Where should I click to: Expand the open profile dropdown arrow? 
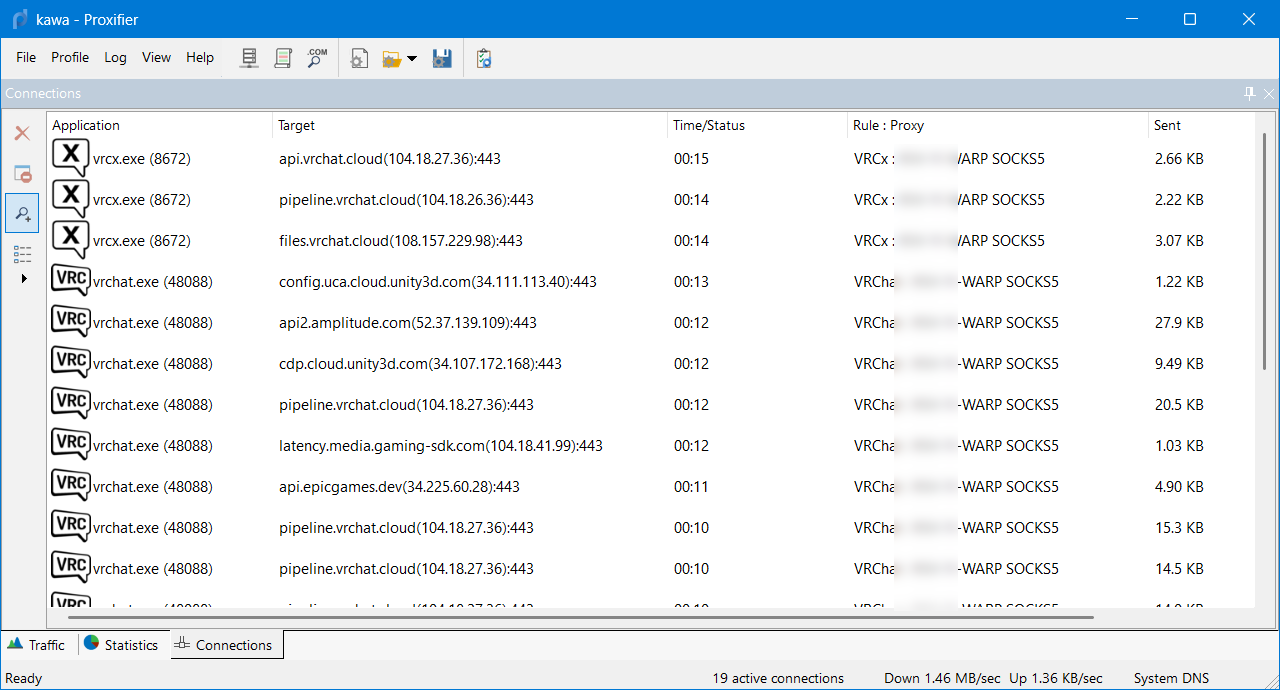412,59
